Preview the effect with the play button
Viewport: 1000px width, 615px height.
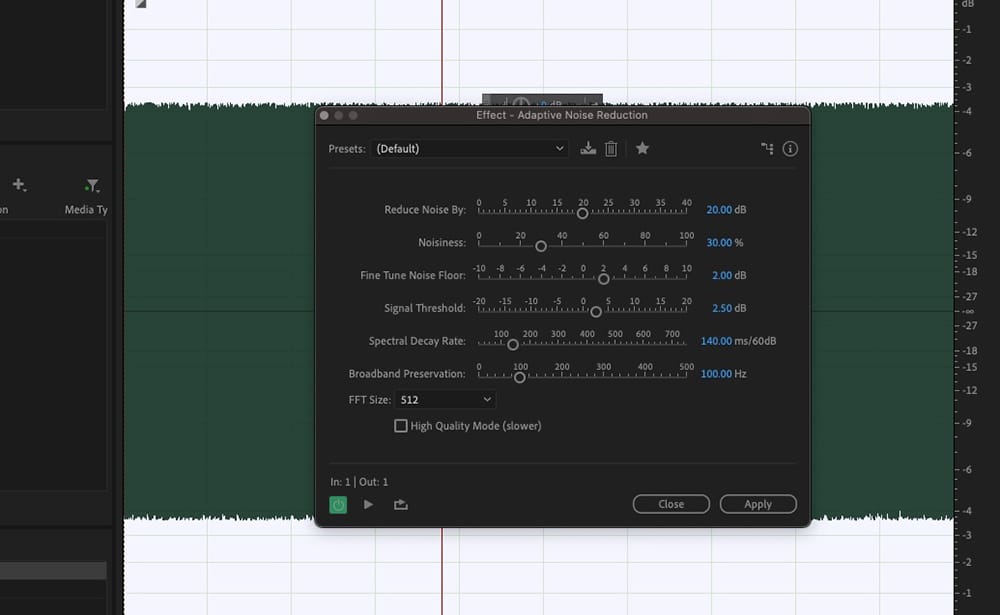pos(368,505)
